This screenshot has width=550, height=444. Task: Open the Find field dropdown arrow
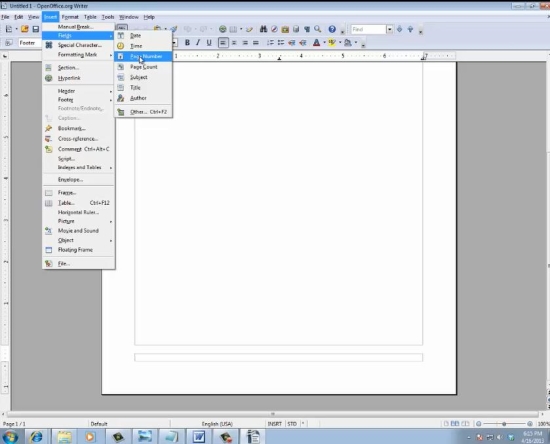[389, 29]
